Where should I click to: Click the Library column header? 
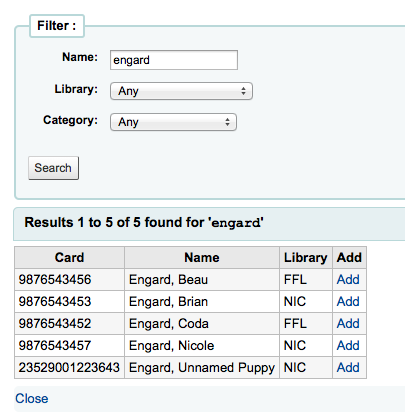click(x=306, y=258)
